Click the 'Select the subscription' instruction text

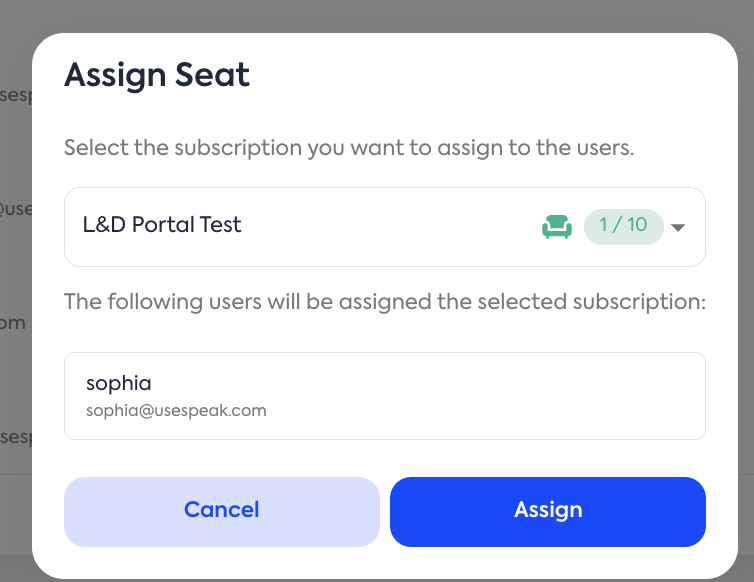(x=349, y=148)
